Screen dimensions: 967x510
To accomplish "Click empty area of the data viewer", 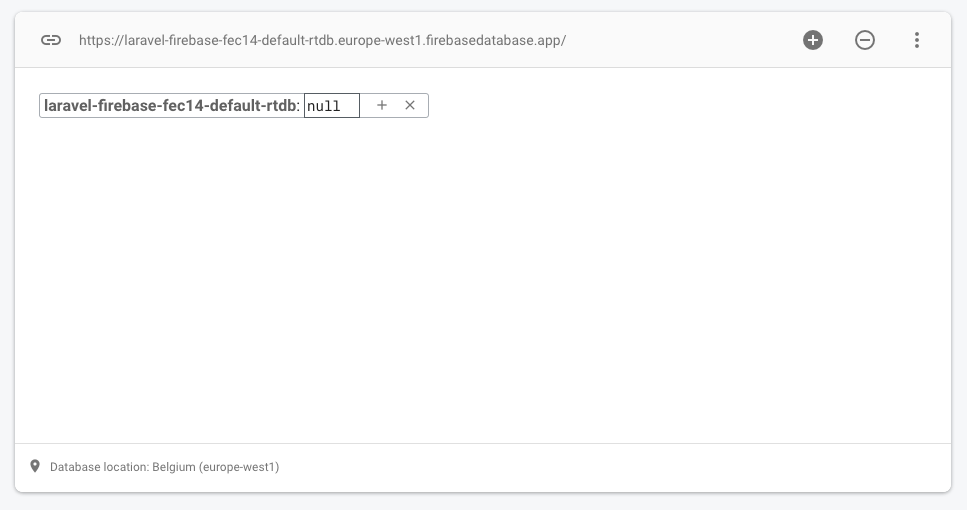I will [x=480, y=280].
